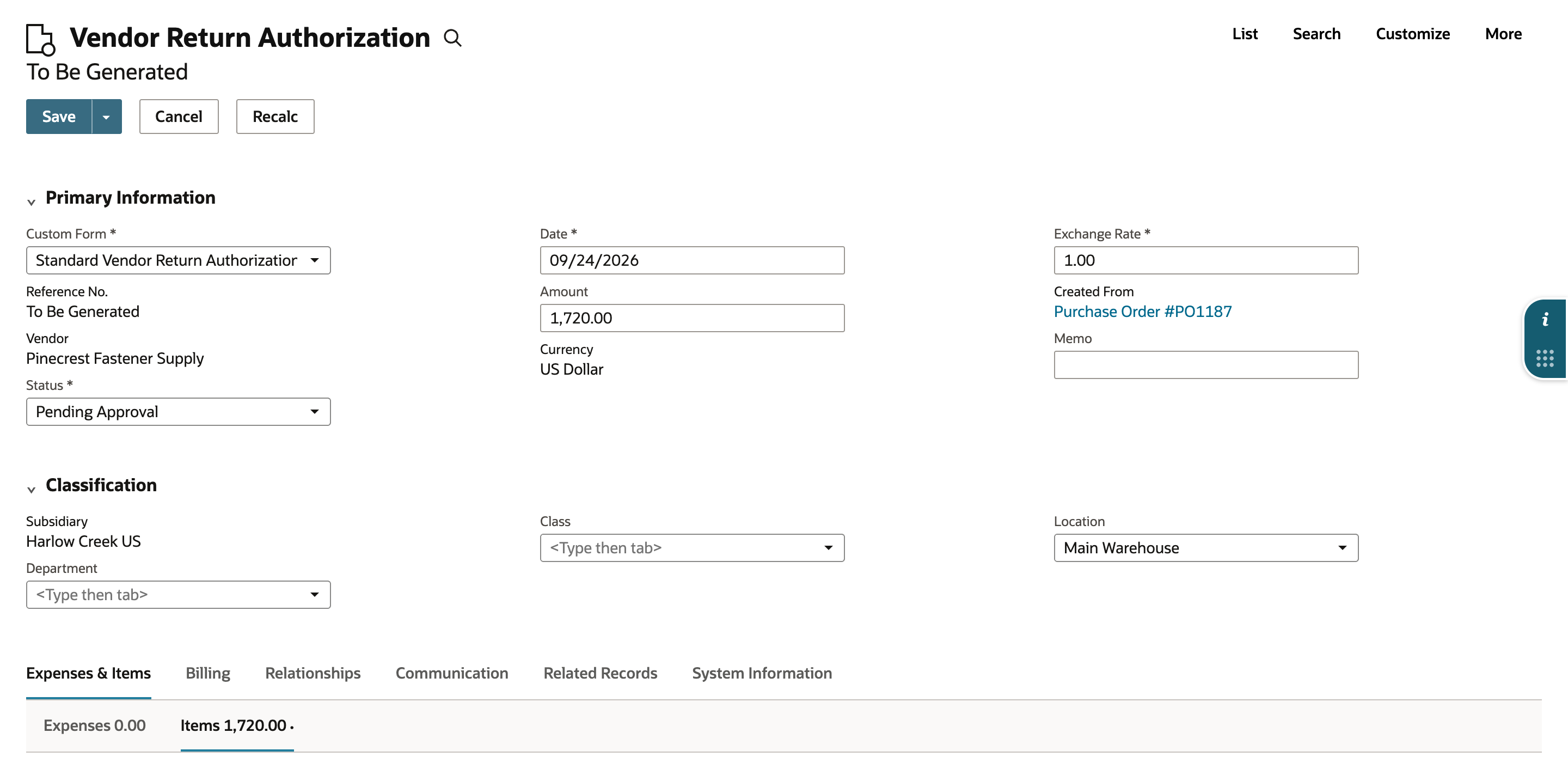Open the Custom Form dropdown
Image resolution: width=1568 pixels, height=757 pixels.
(179, 260)
